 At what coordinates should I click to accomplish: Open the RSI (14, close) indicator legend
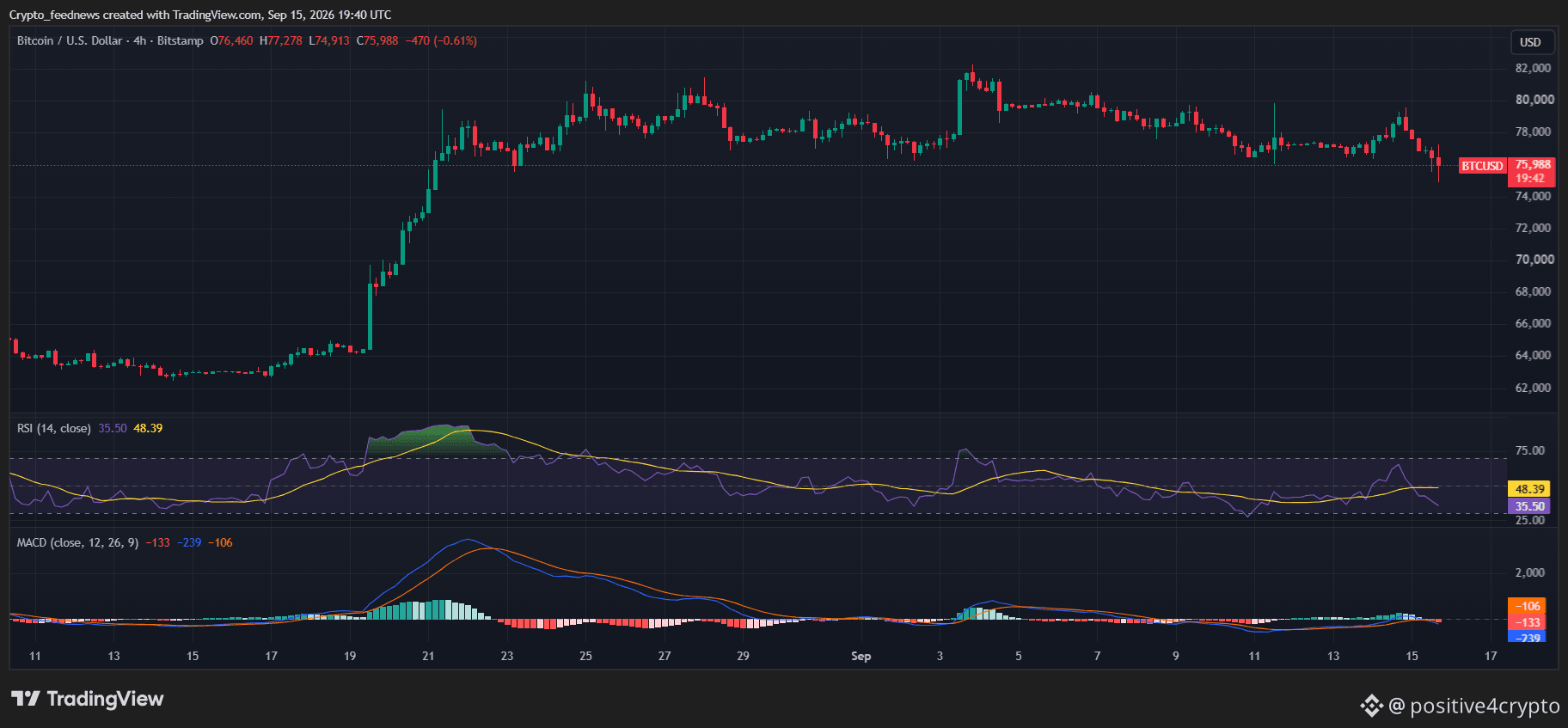pos(53,428)
